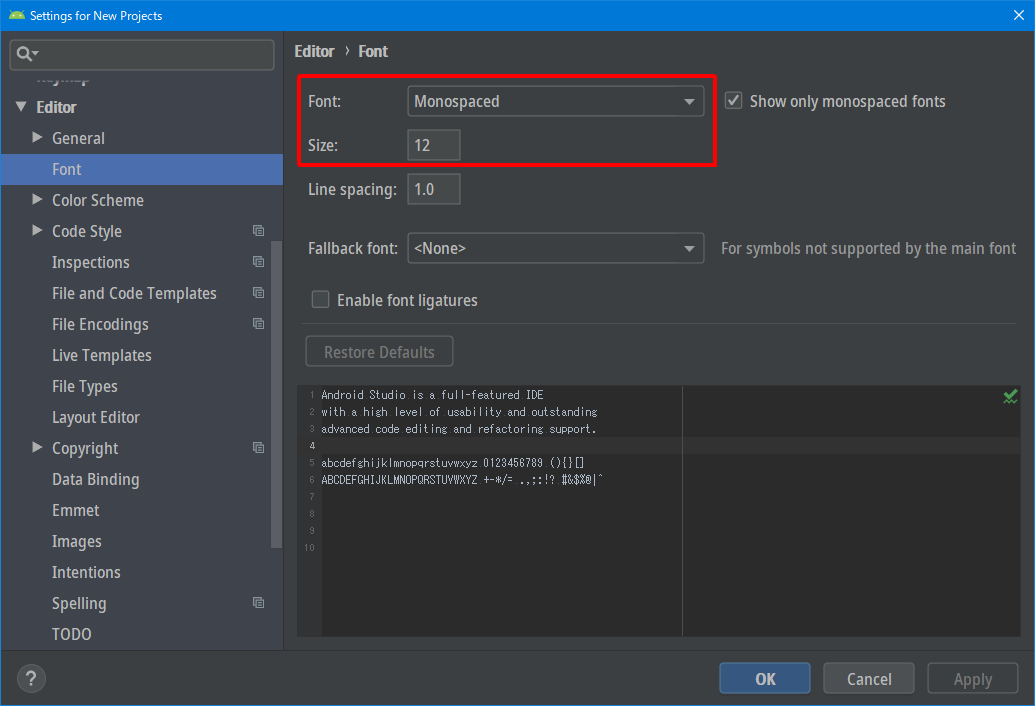Image resolution: width=1035 pixels, height=706 pixels.
Task: Click the settings tree vertical scrollbar
Action: pyautogui.click(x=277, y=394)
